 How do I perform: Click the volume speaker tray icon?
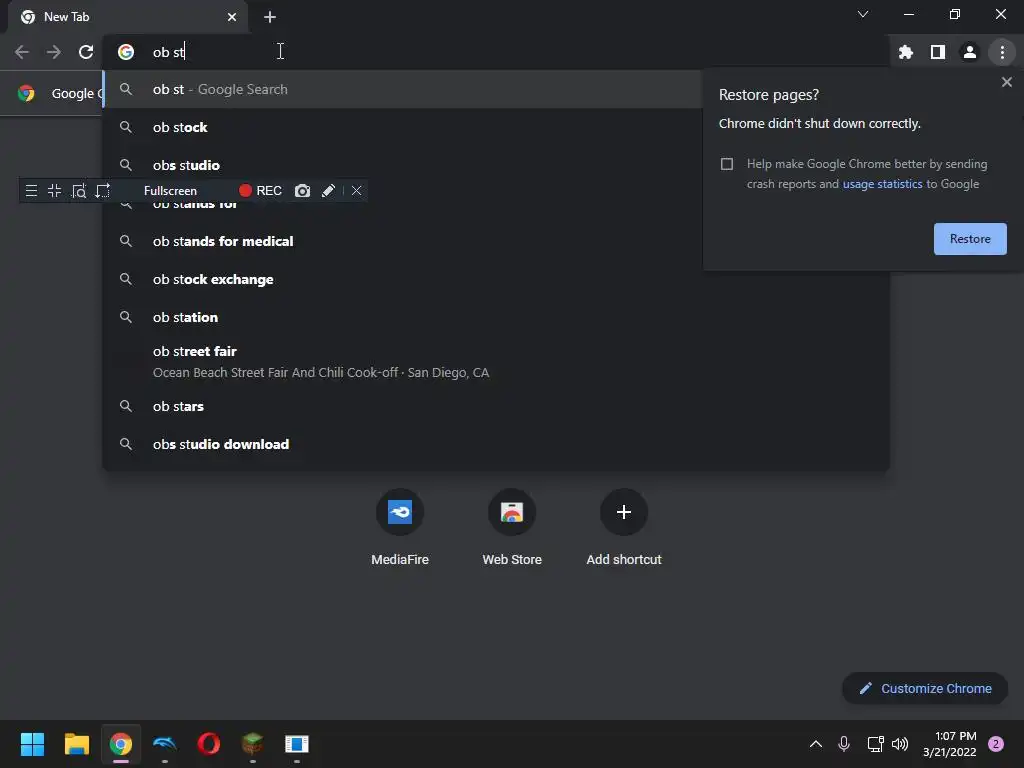pos(900,744)
